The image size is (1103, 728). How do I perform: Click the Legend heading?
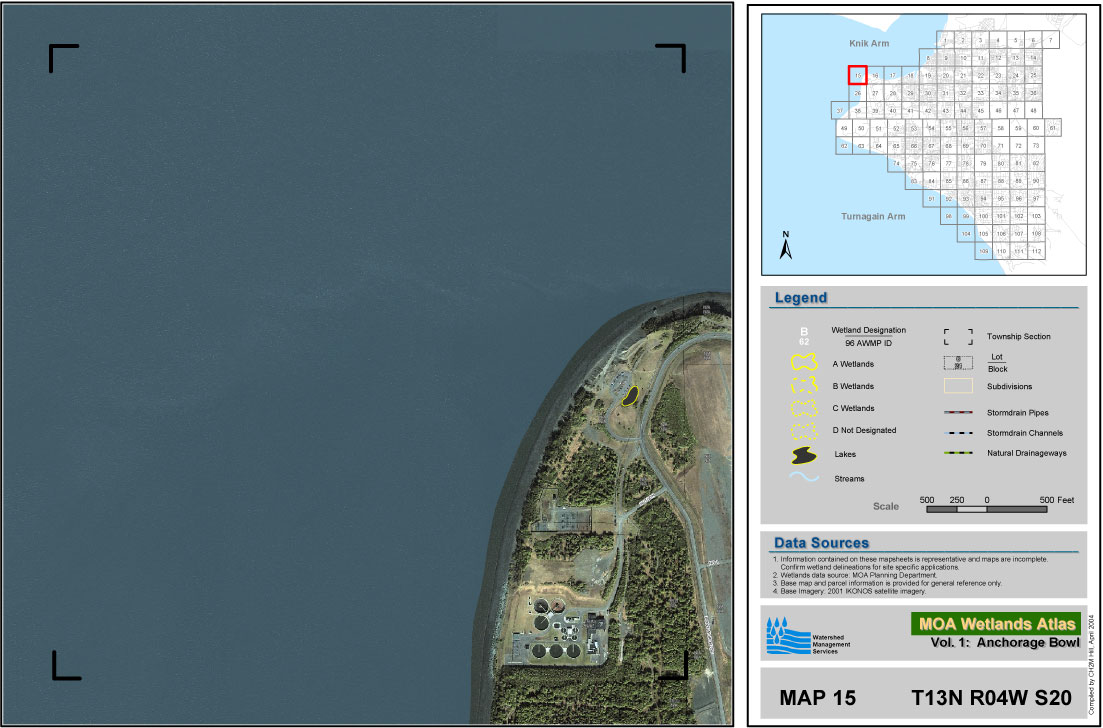point(801,298)
